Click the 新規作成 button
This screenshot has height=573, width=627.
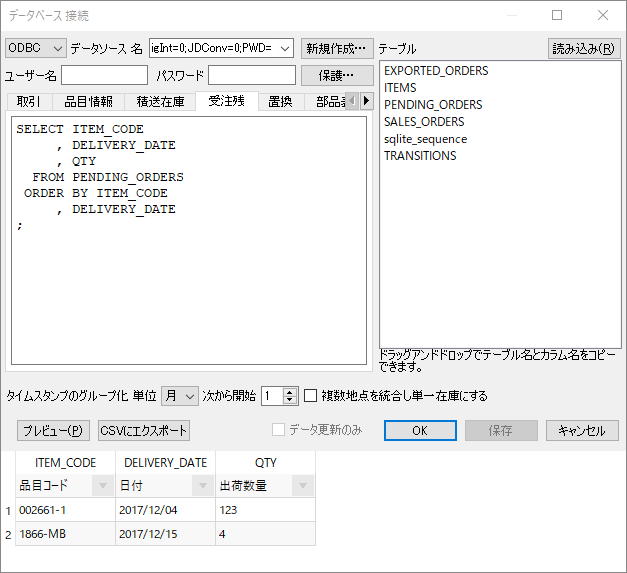pos(337,48)
